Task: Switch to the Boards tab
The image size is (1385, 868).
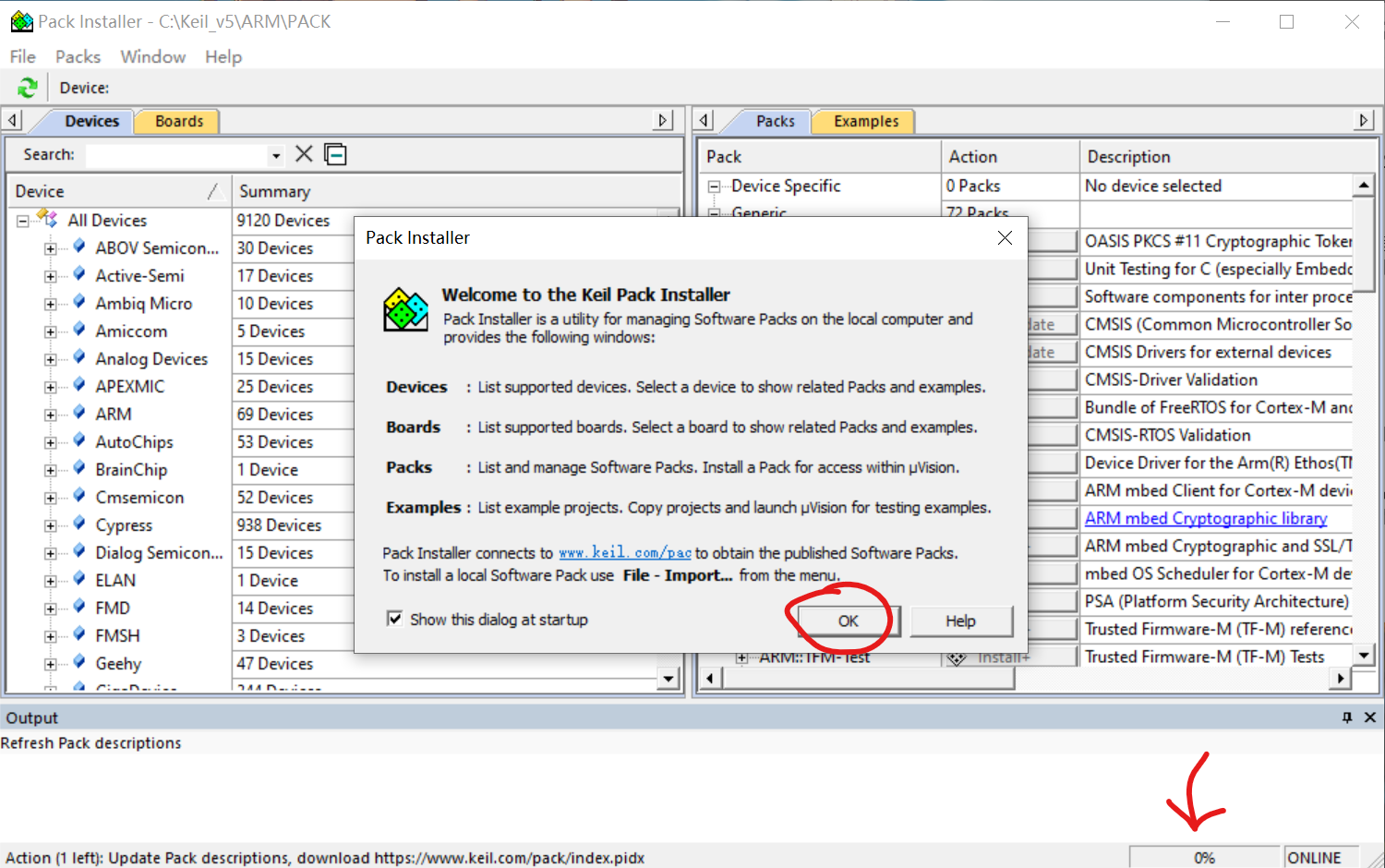Action: click(x=178, y=121)
